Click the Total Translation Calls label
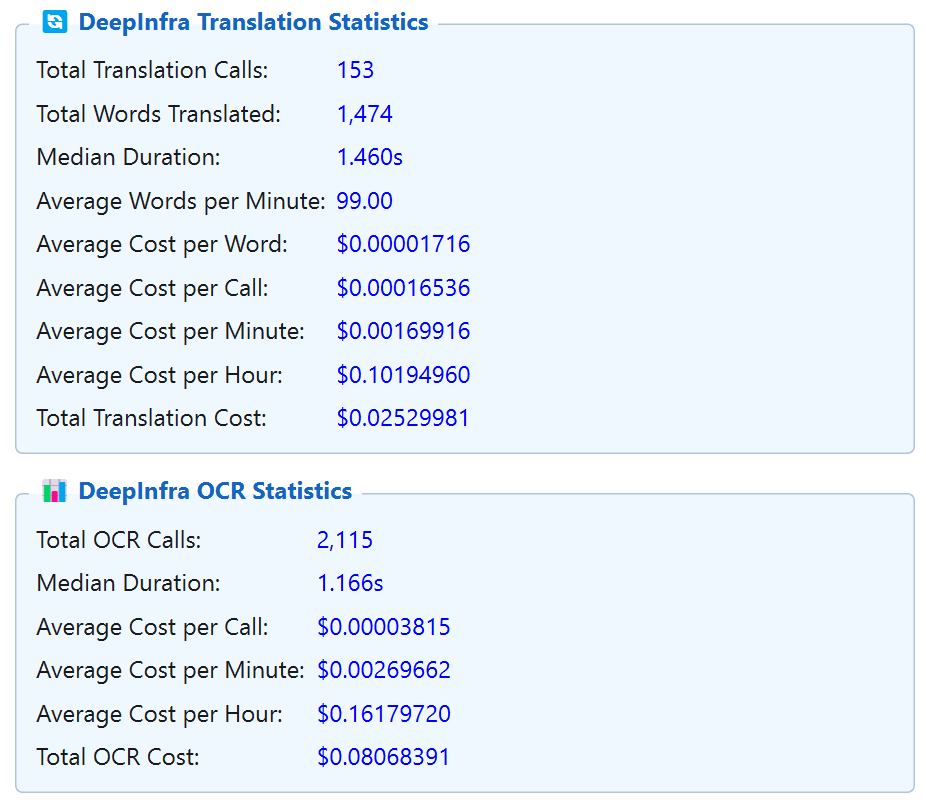The height and width of the screenshot is (802, 926). point(152,70)
